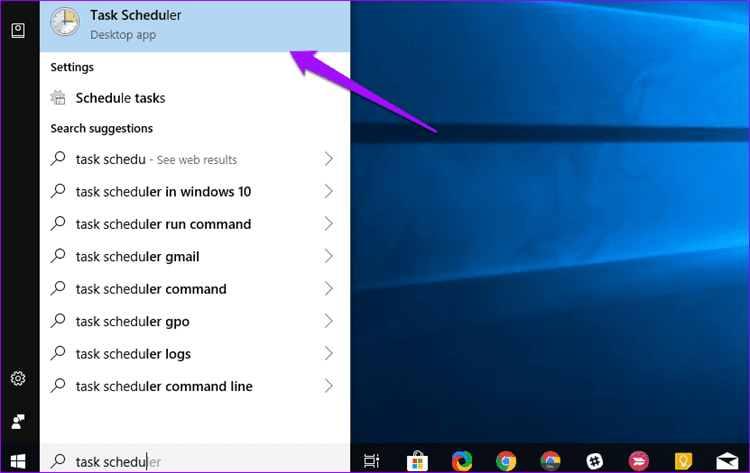This screenshot has height=473, width=750.
Task: Click search icon beside 'task scheduler logs'
Action: [58, 353]
